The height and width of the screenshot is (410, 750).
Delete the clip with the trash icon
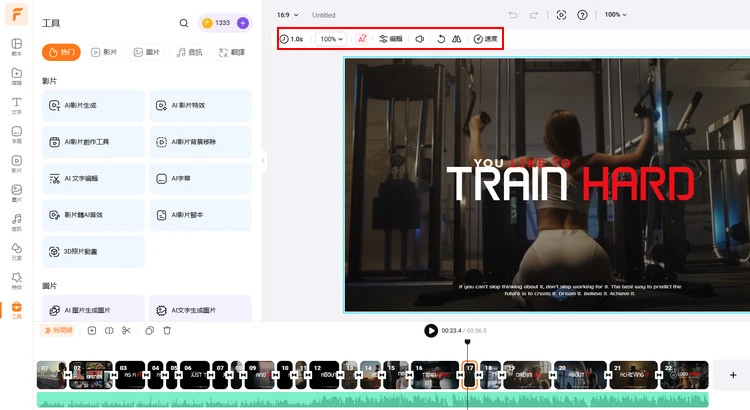tap(167, 331)
